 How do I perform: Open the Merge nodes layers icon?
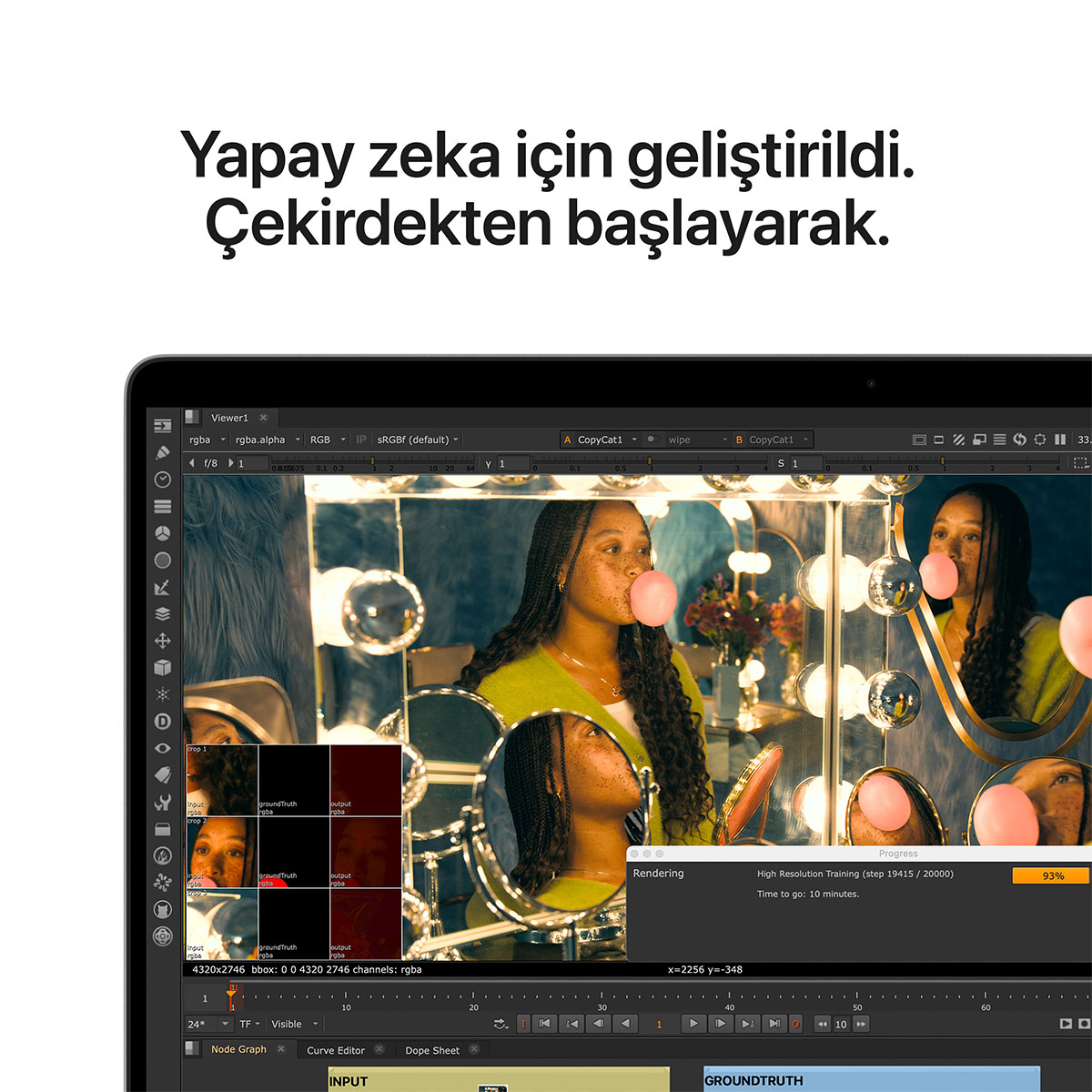[163, 614]
